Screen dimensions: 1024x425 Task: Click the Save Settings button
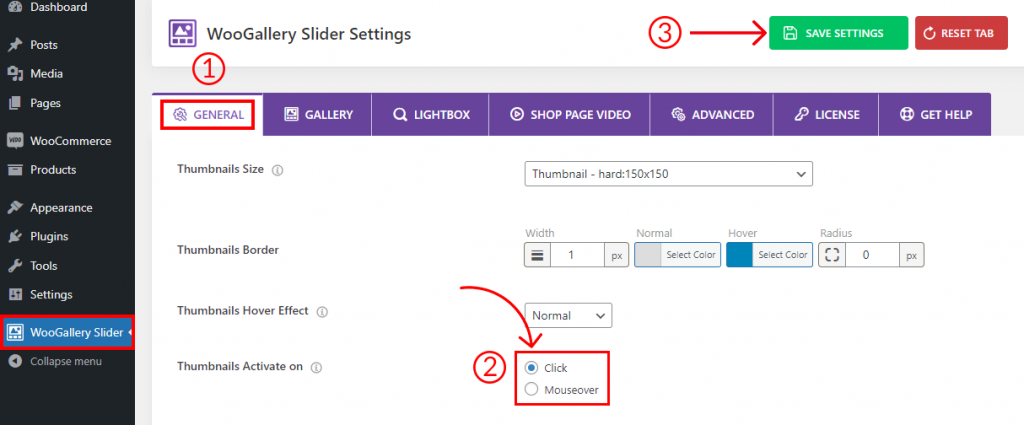click(839, 33)
